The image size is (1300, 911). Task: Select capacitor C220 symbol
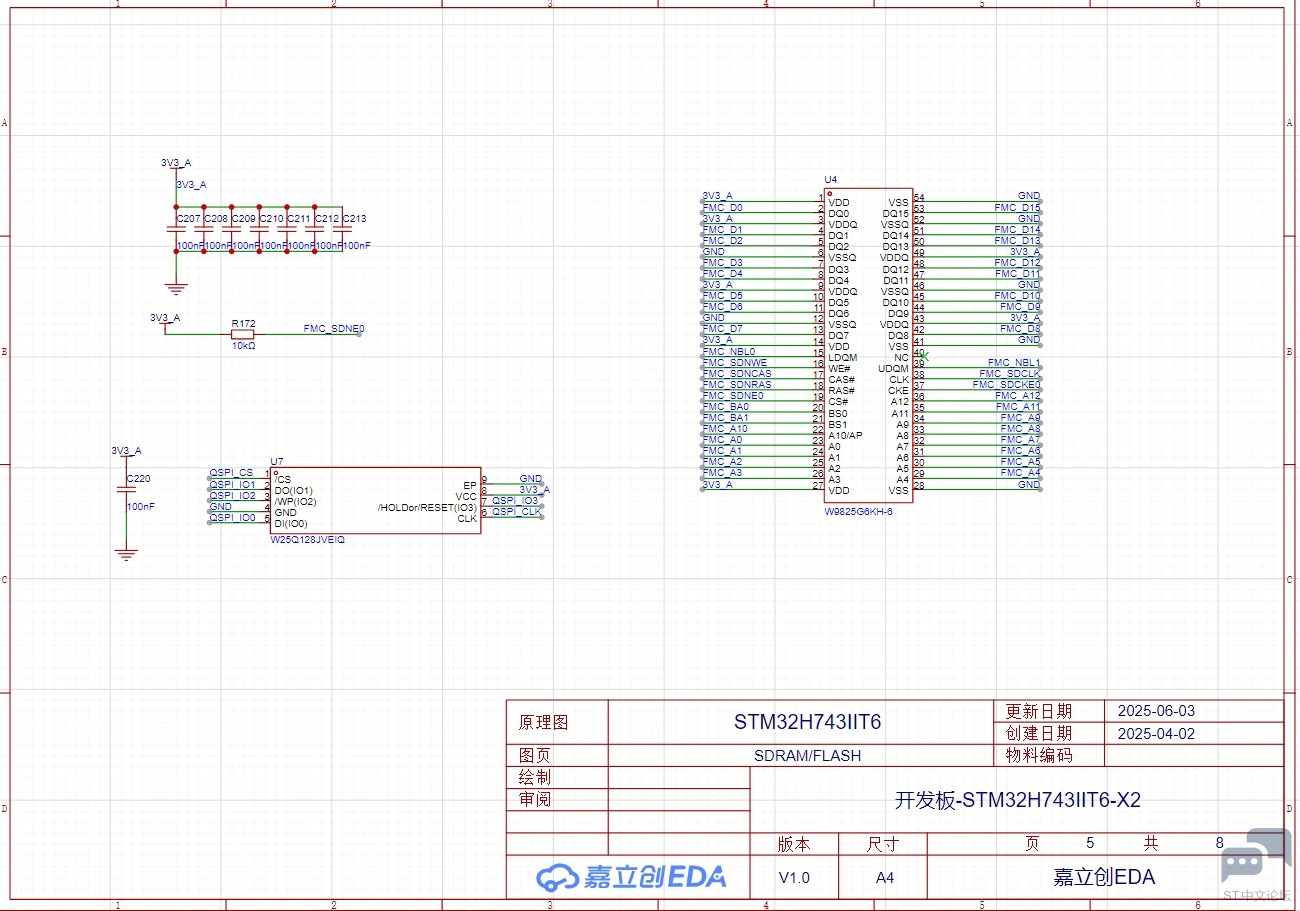tap(126, 490)
